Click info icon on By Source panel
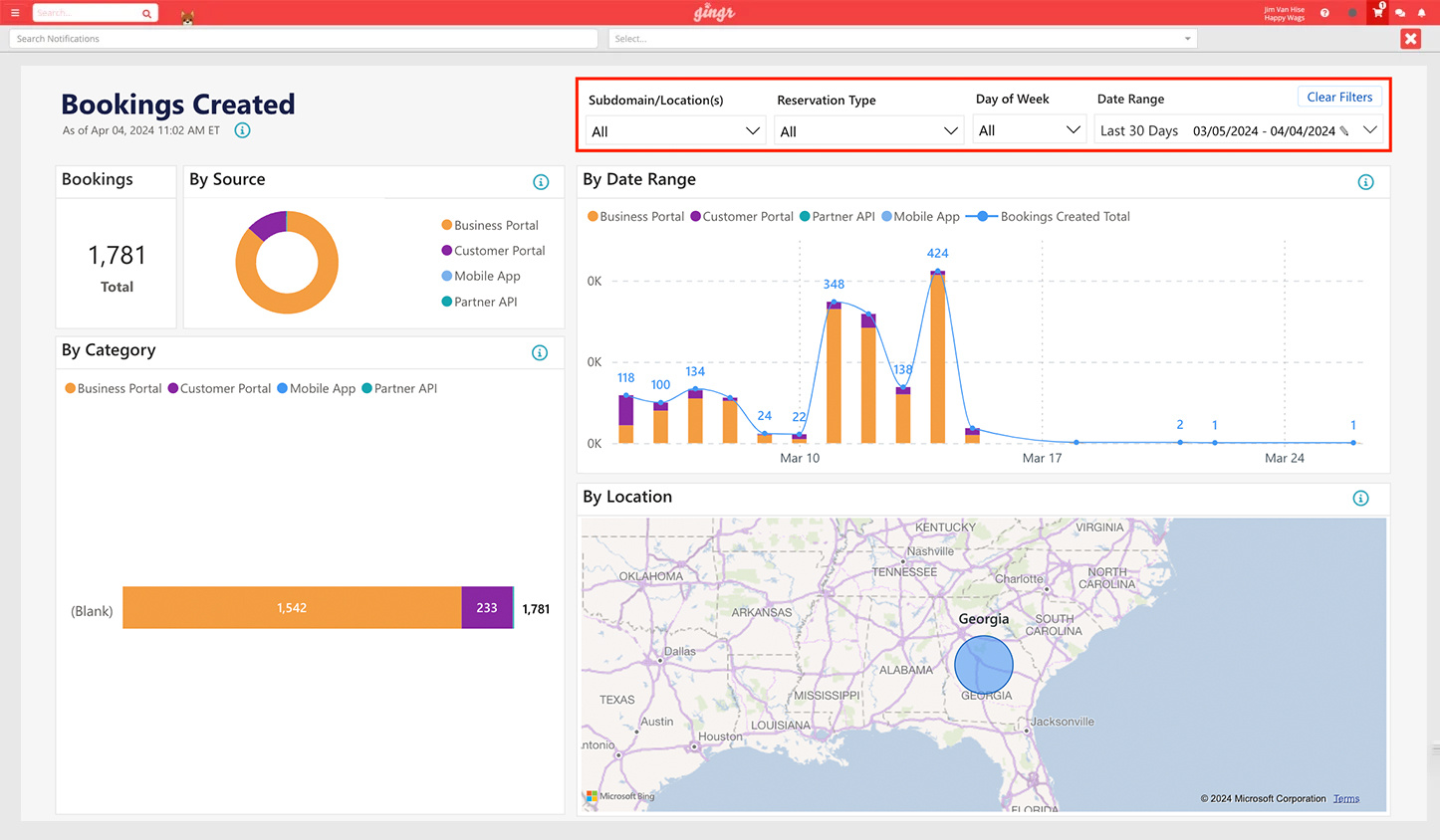The width and height of the screenshot is (1440, 840). [x=541, y=182]
